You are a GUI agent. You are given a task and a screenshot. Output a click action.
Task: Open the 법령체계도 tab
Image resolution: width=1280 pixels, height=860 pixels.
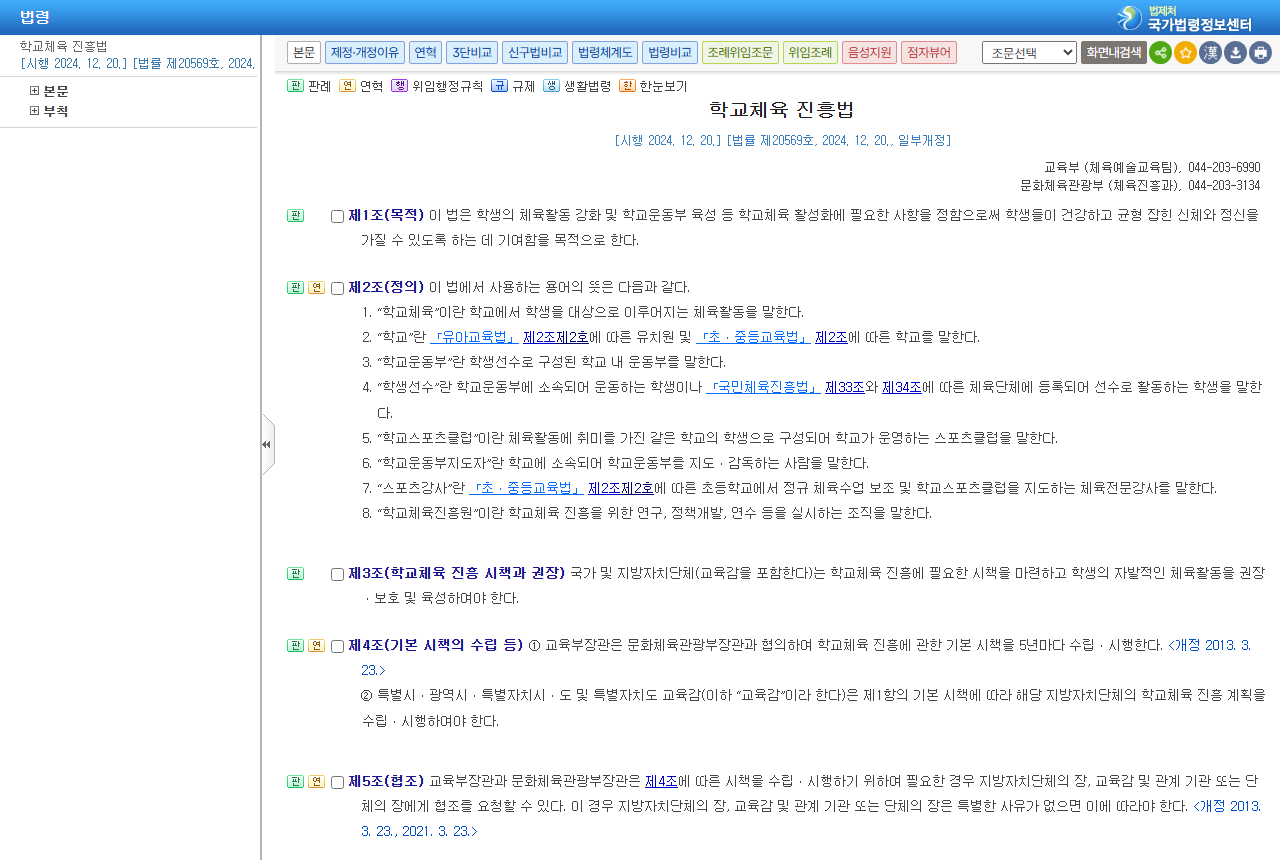tap(605, 53)
